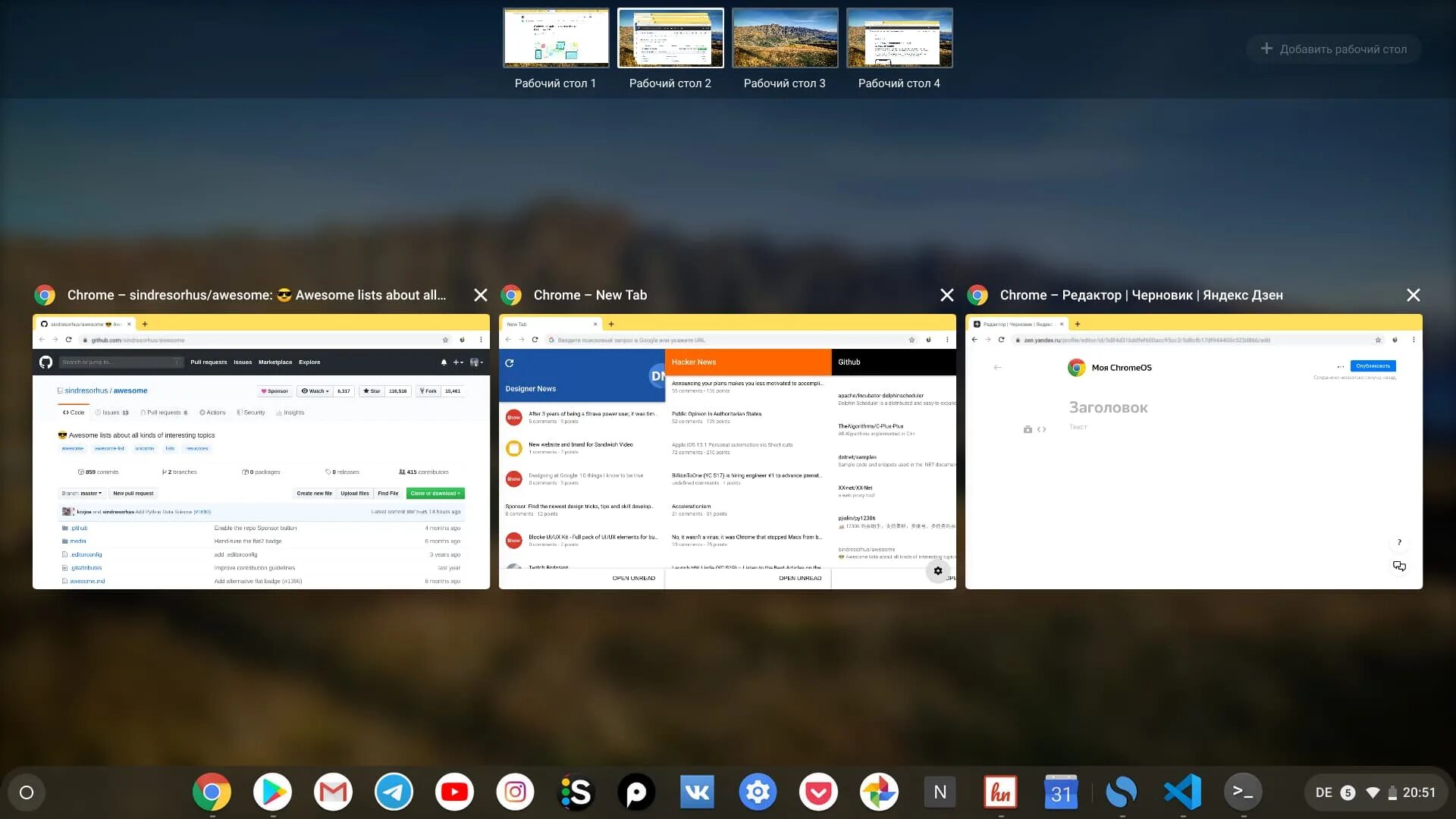
Task: Select Рабочий стол 4 desk
Action: (899, 38)
